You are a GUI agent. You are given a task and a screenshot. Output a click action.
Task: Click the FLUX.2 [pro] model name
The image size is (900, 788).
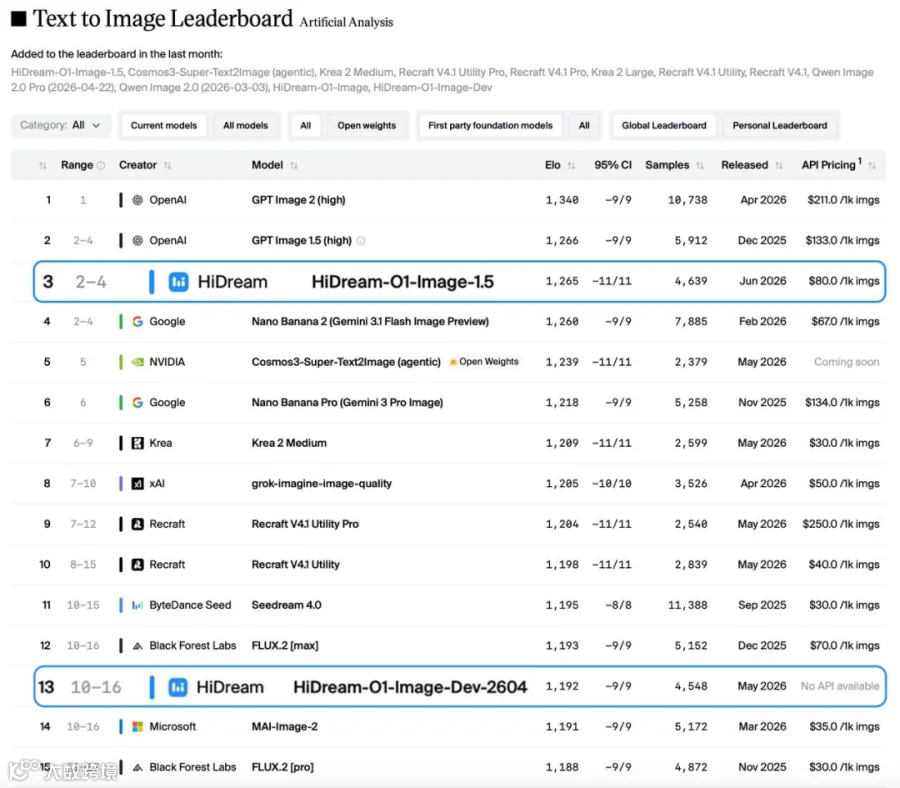(x=282, y=767)
